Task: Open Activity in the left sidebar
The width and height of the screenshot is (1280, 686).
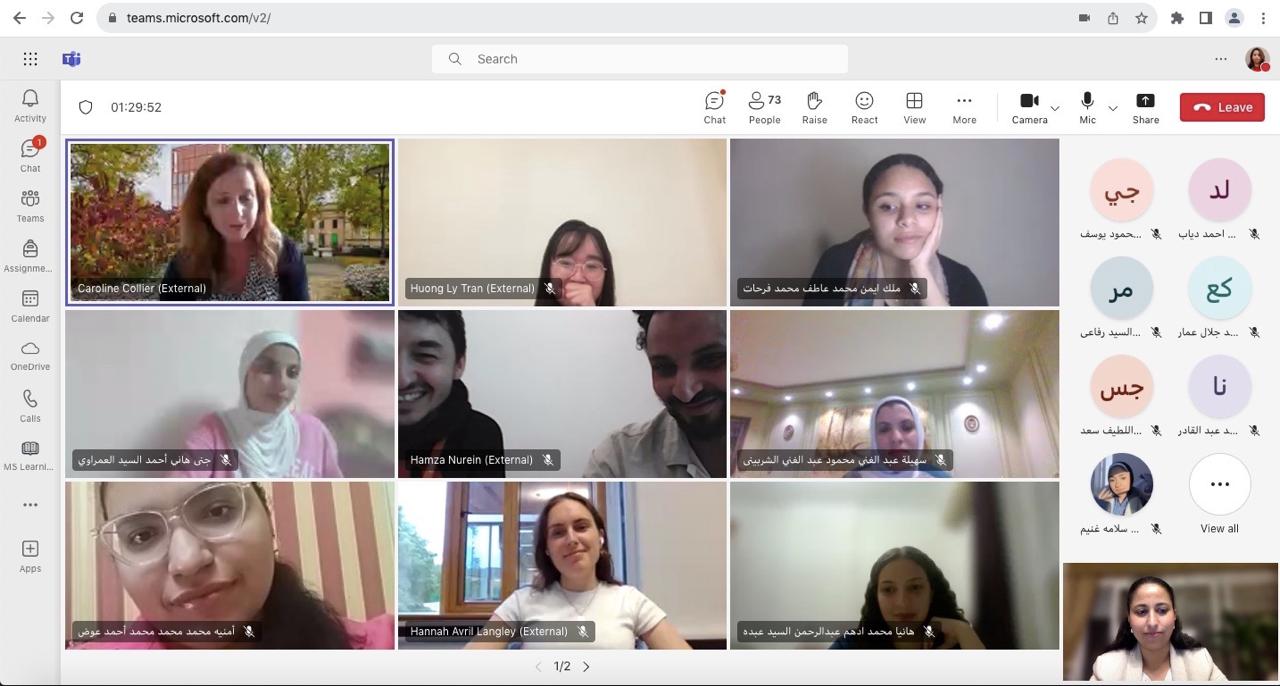Action: 30,105
